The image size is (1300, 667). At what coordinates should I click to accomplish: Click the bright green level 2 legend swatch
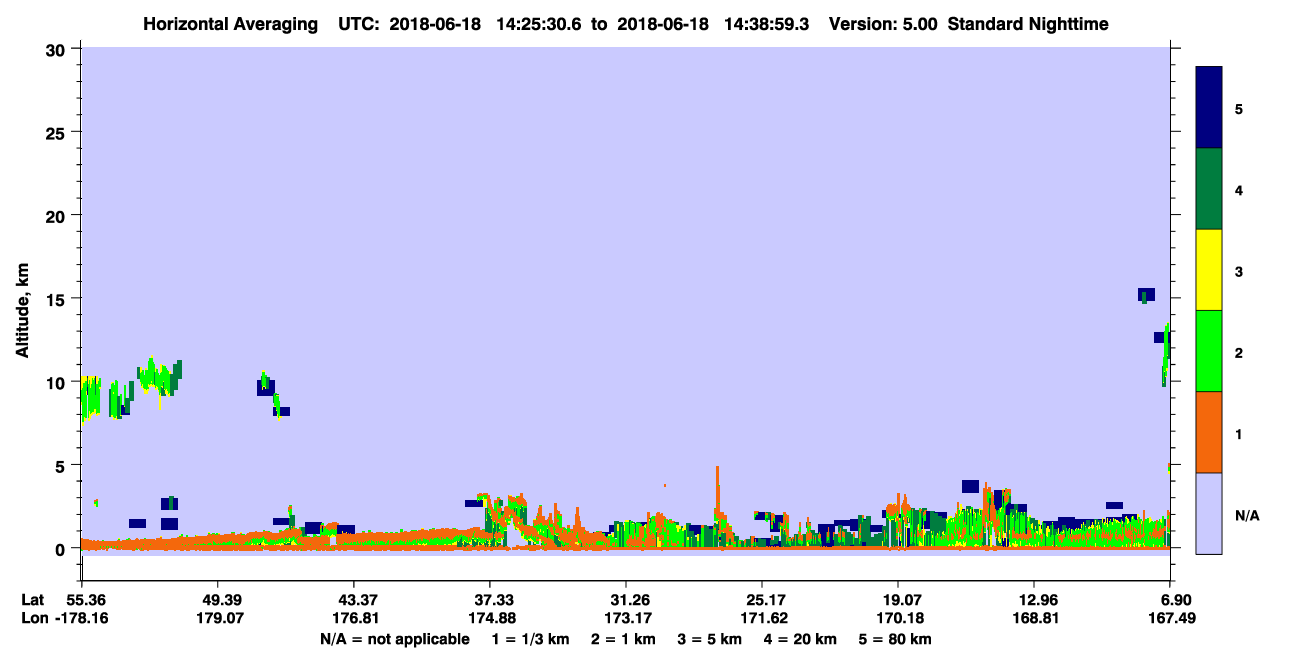pos(1209,351)
